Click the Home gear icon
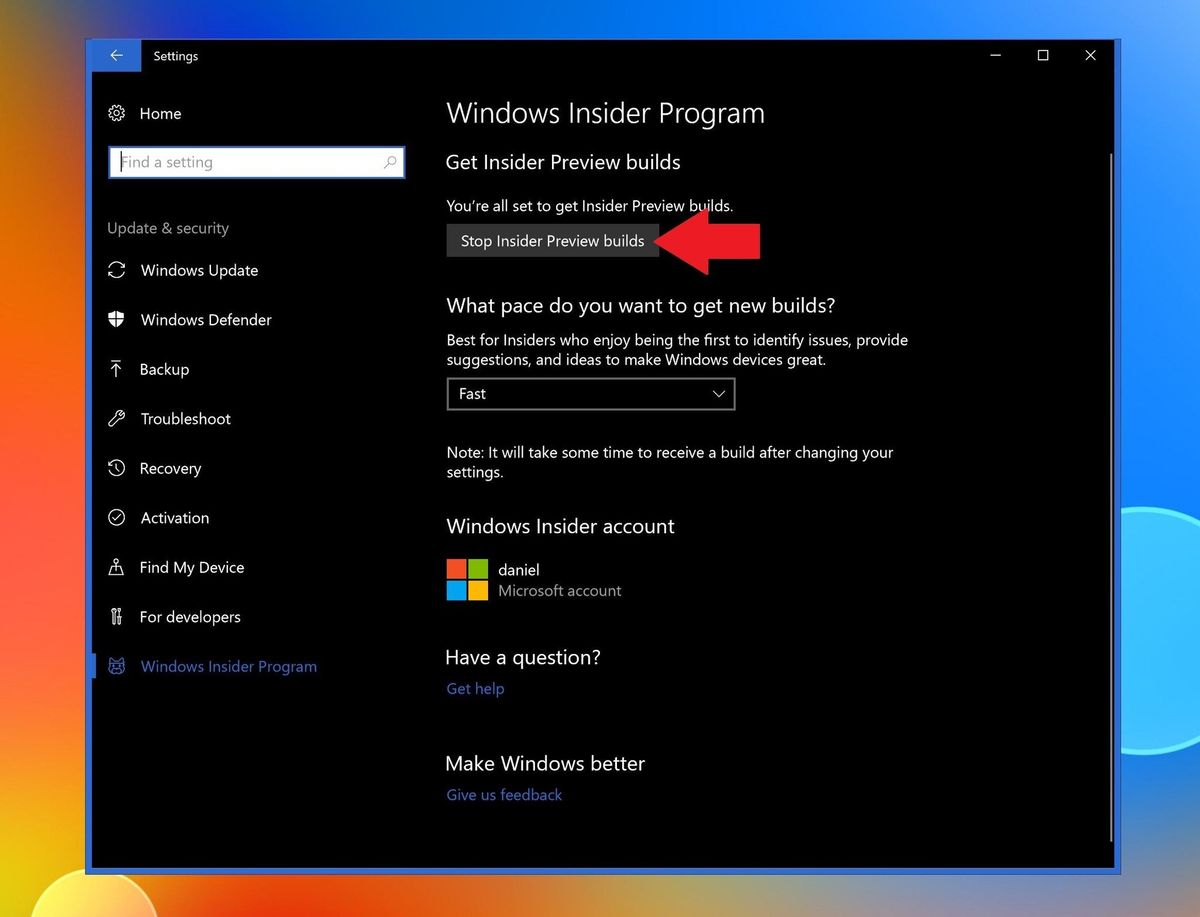 pyautogui.click(x=117, y=113)
